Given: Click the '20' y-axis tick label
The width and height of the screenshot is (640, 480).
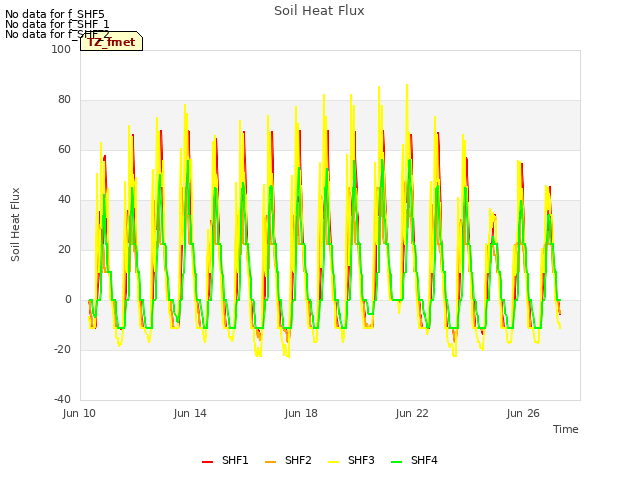Looking at the screenshot, I should [x=64, y=249].
